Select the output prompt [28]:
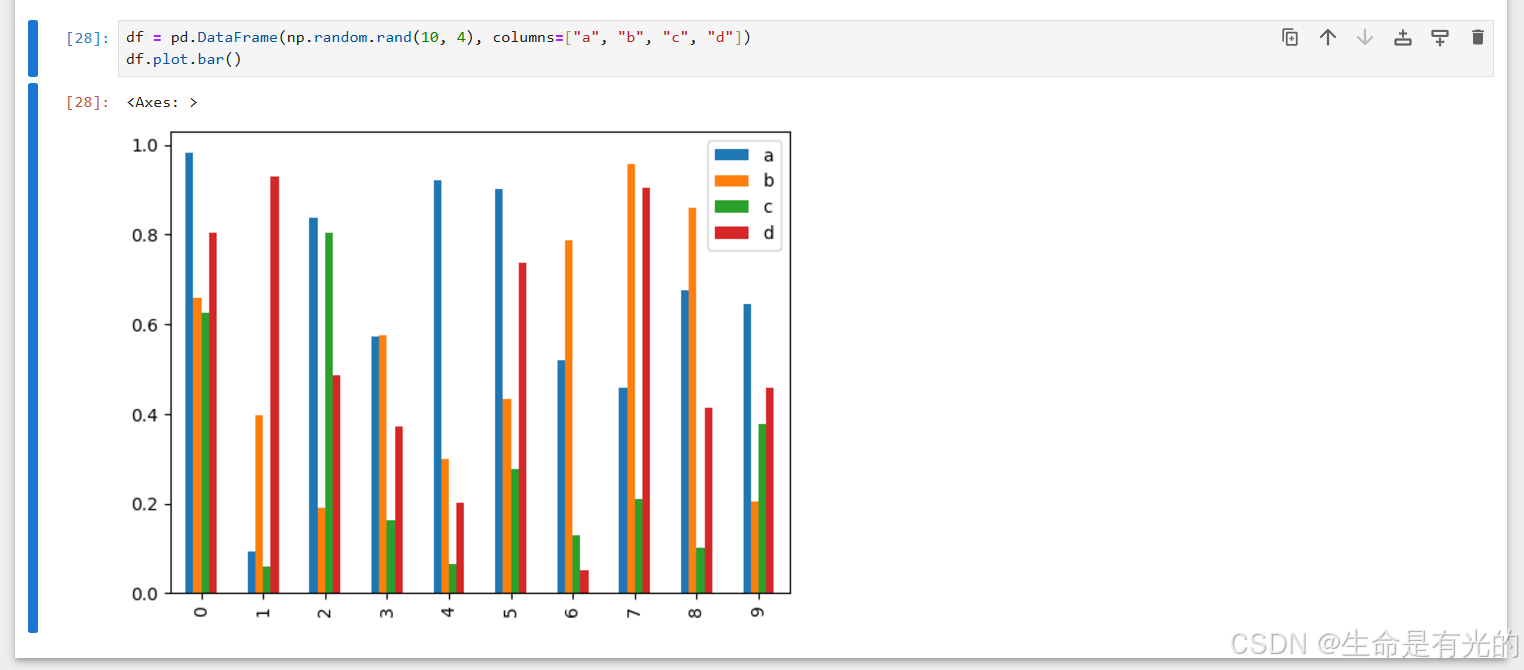 point(87,102)
